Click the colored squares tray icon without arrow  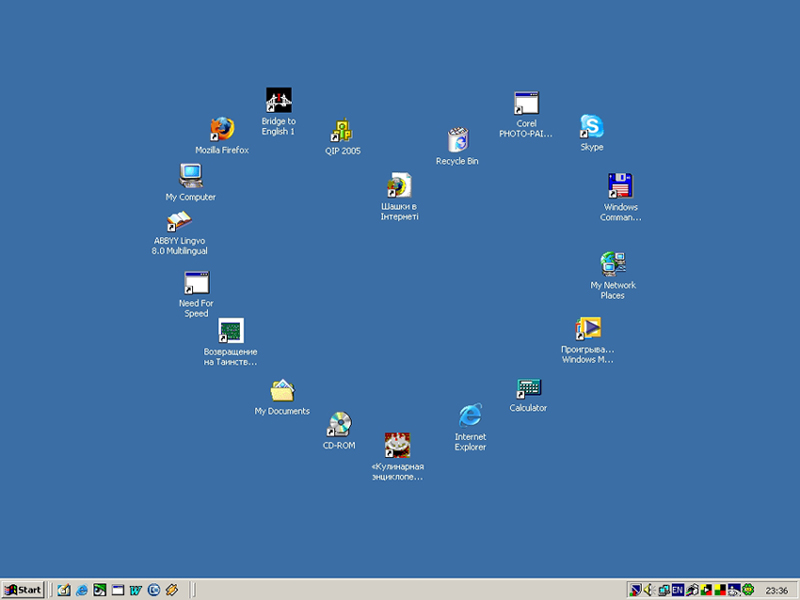tap(720, 590)
